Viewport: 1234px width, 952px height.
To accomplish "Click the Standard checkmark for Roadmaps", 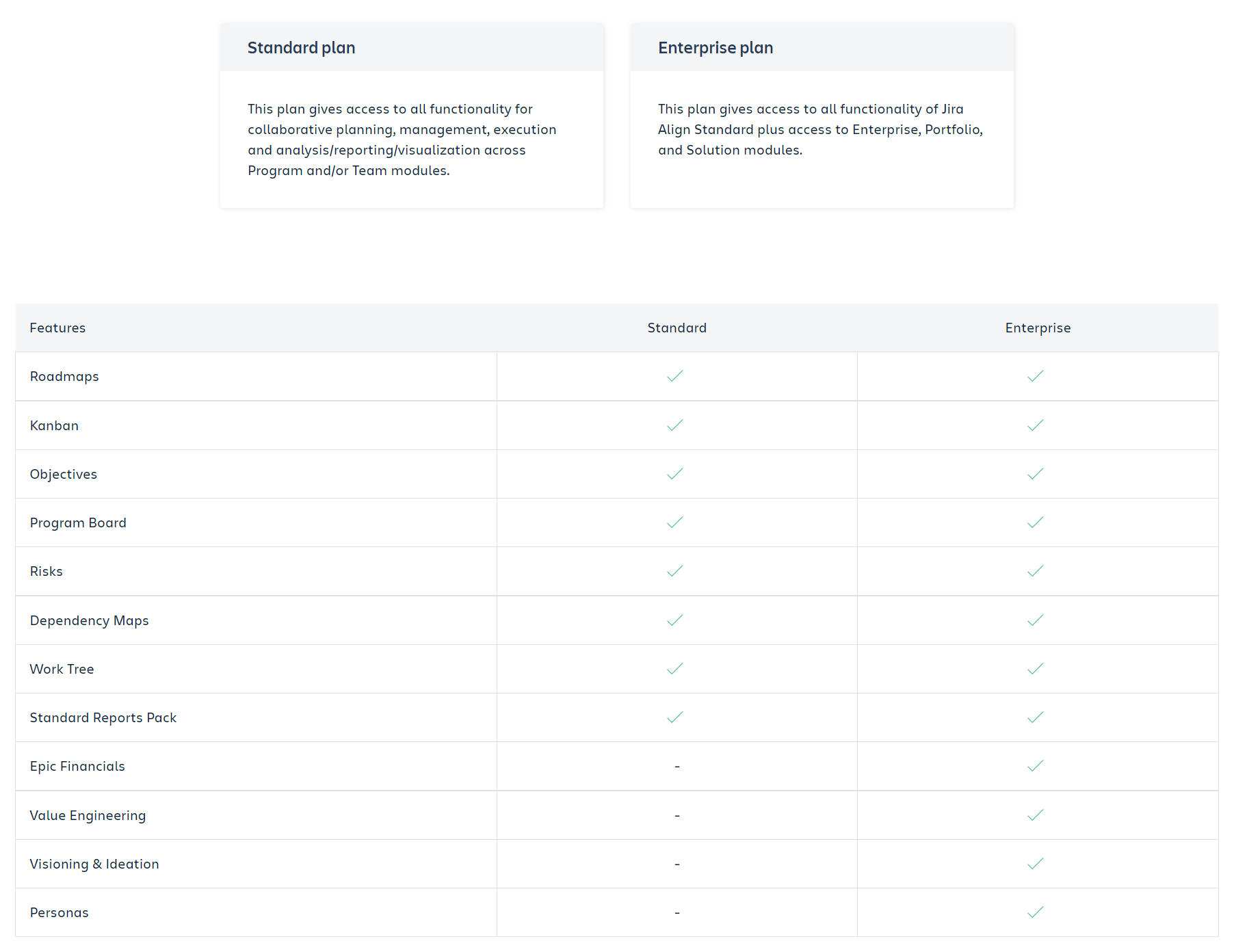I will point(675,376).
